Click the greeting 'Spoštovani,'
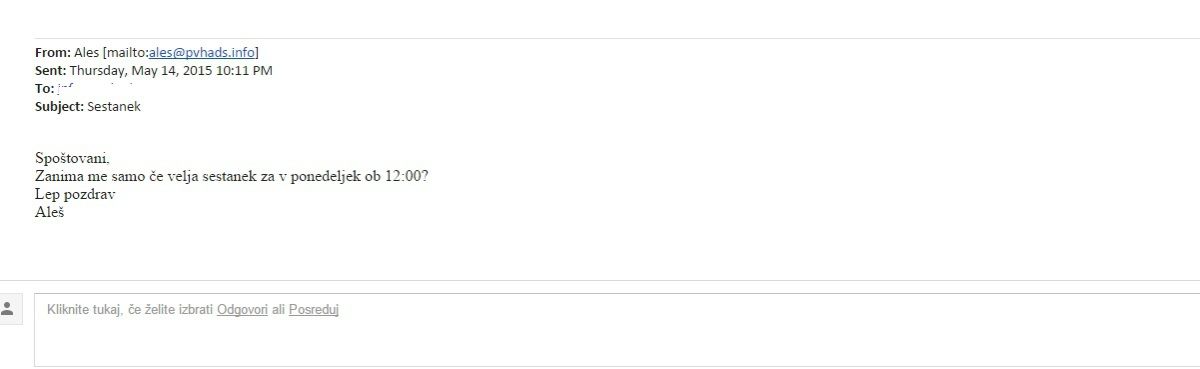Screen dimensions: 1200x369 72,159
